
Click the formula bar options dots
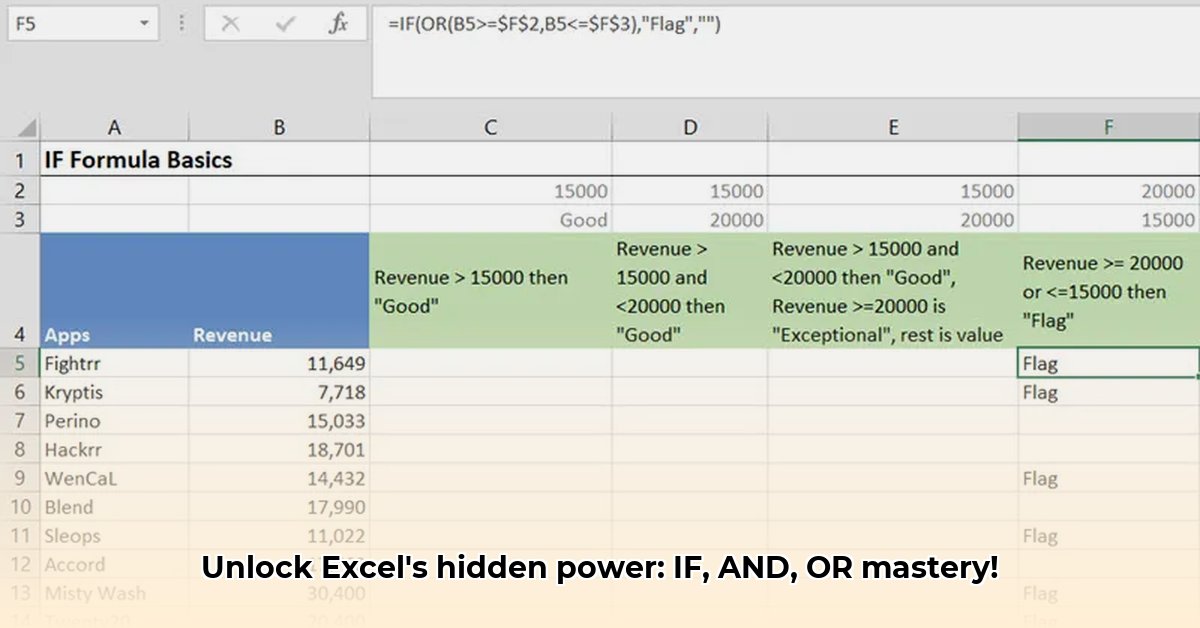tap(181, 23)
